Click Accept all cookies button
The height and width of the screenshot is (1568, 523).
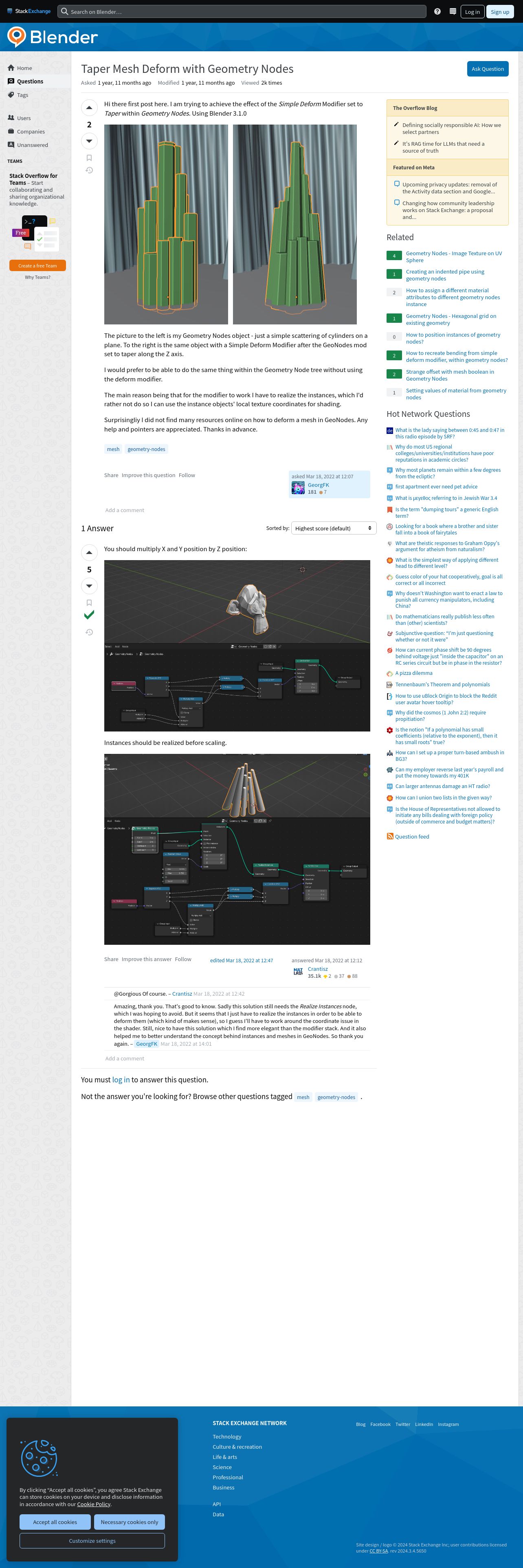(x=55, y=1522)
